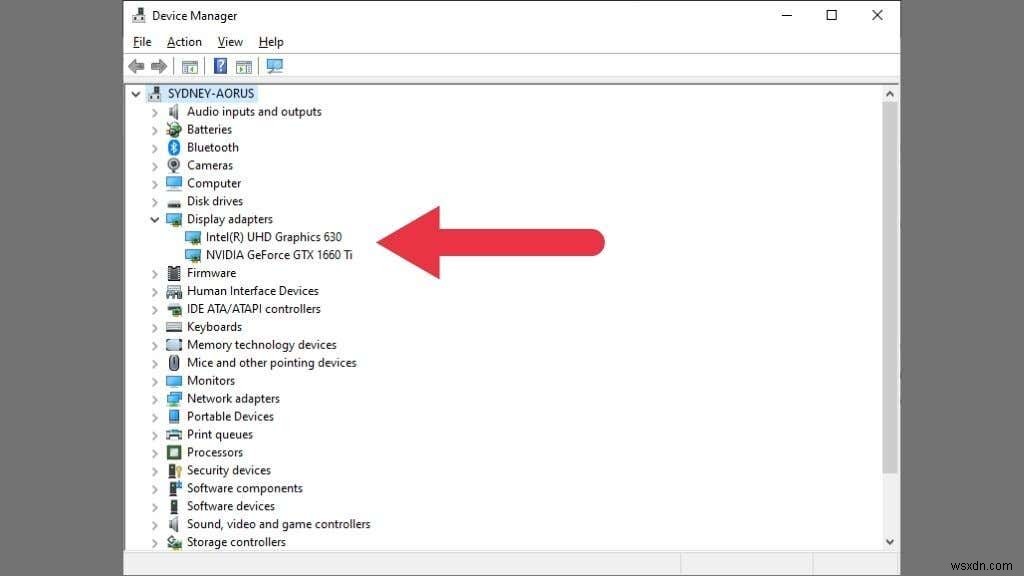Screen dimensions: 1024x576
Task: Minimize the Device Manager window
Action: tap(787, 15)
